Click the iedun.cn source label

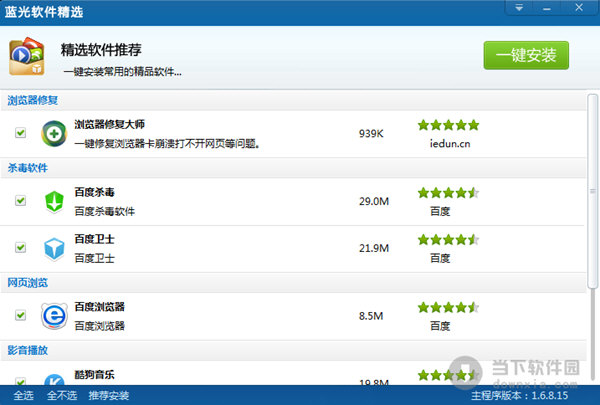(x=450, y=144)
